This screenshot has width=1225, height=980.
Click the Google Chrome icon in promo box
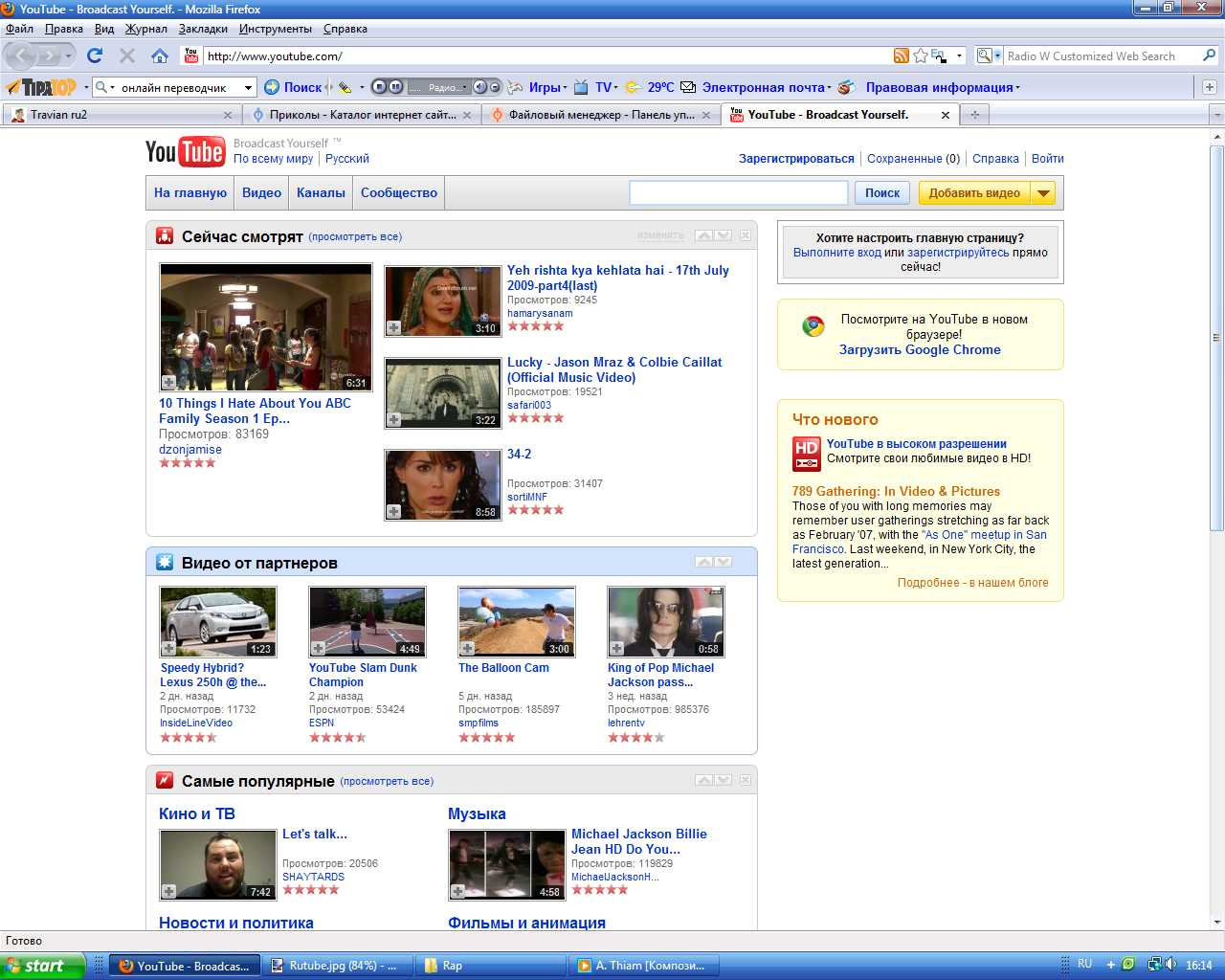[813, 326]
